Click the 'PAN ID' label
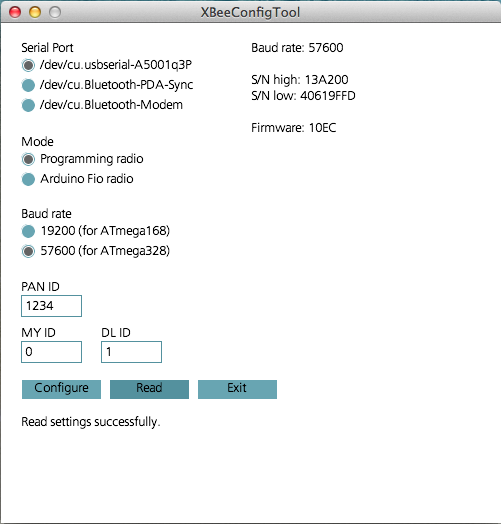Screen dimensions: 501x524 pos(40,287)
